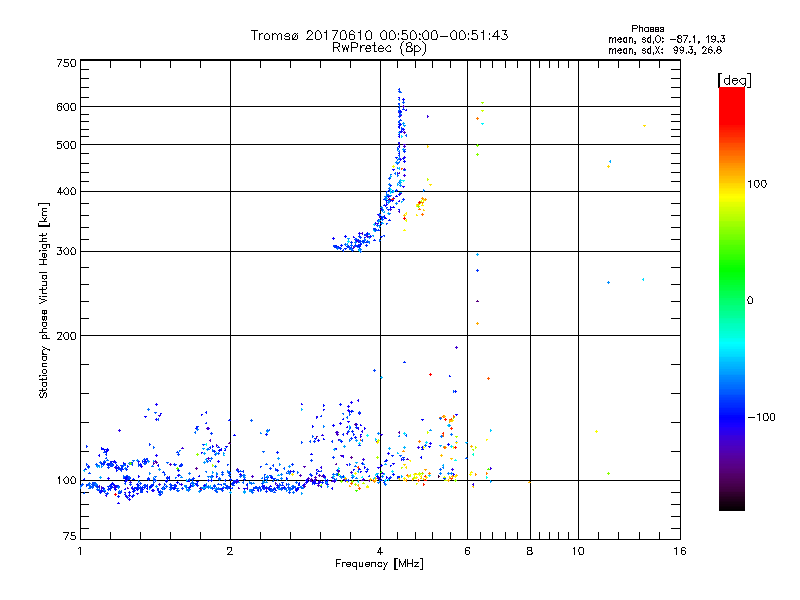
Task: Click y-axis tick label '300'
Action: pos(66,252)
